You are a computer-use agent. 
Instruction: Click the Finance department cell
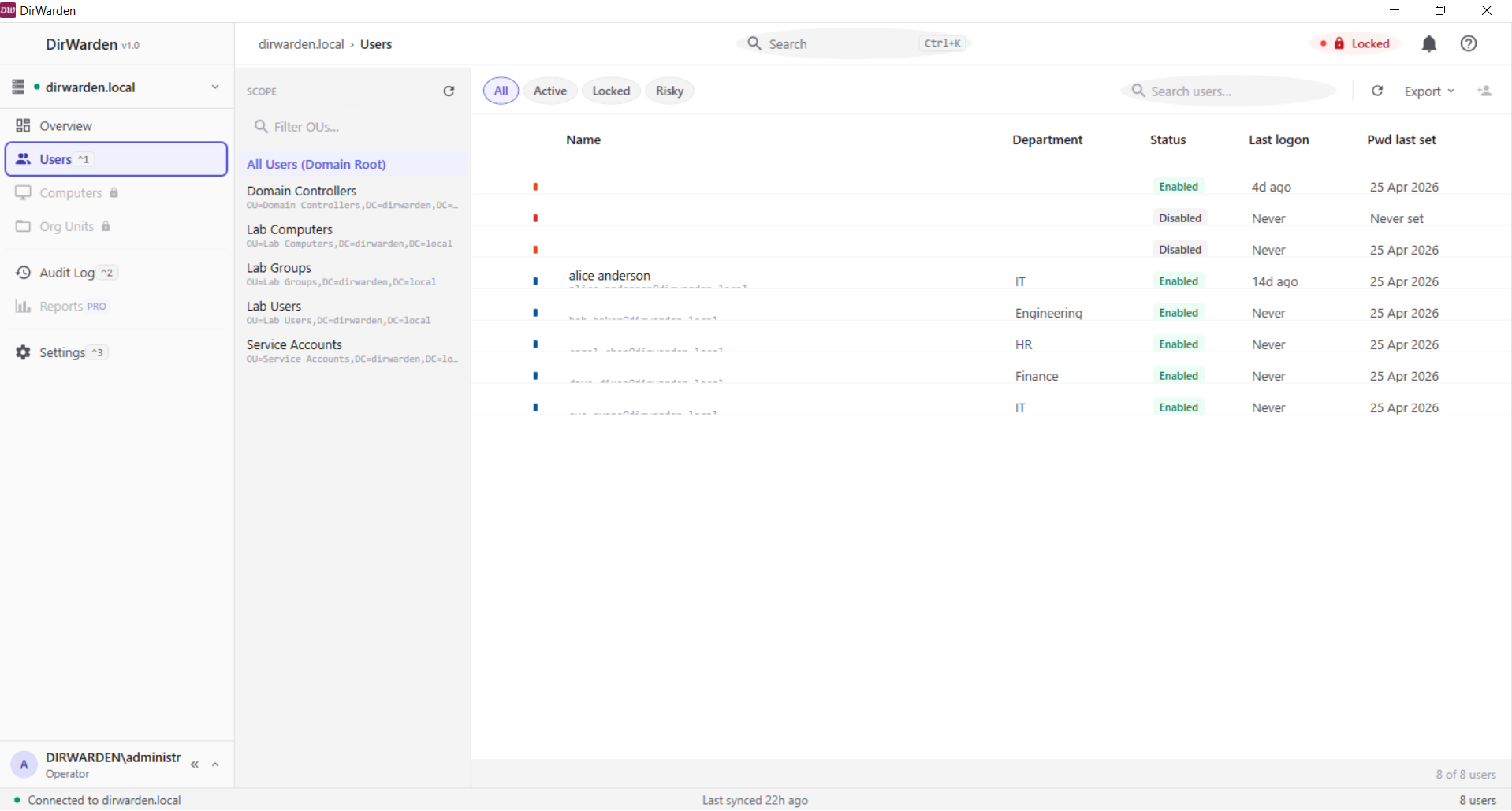coord(1037,376)
